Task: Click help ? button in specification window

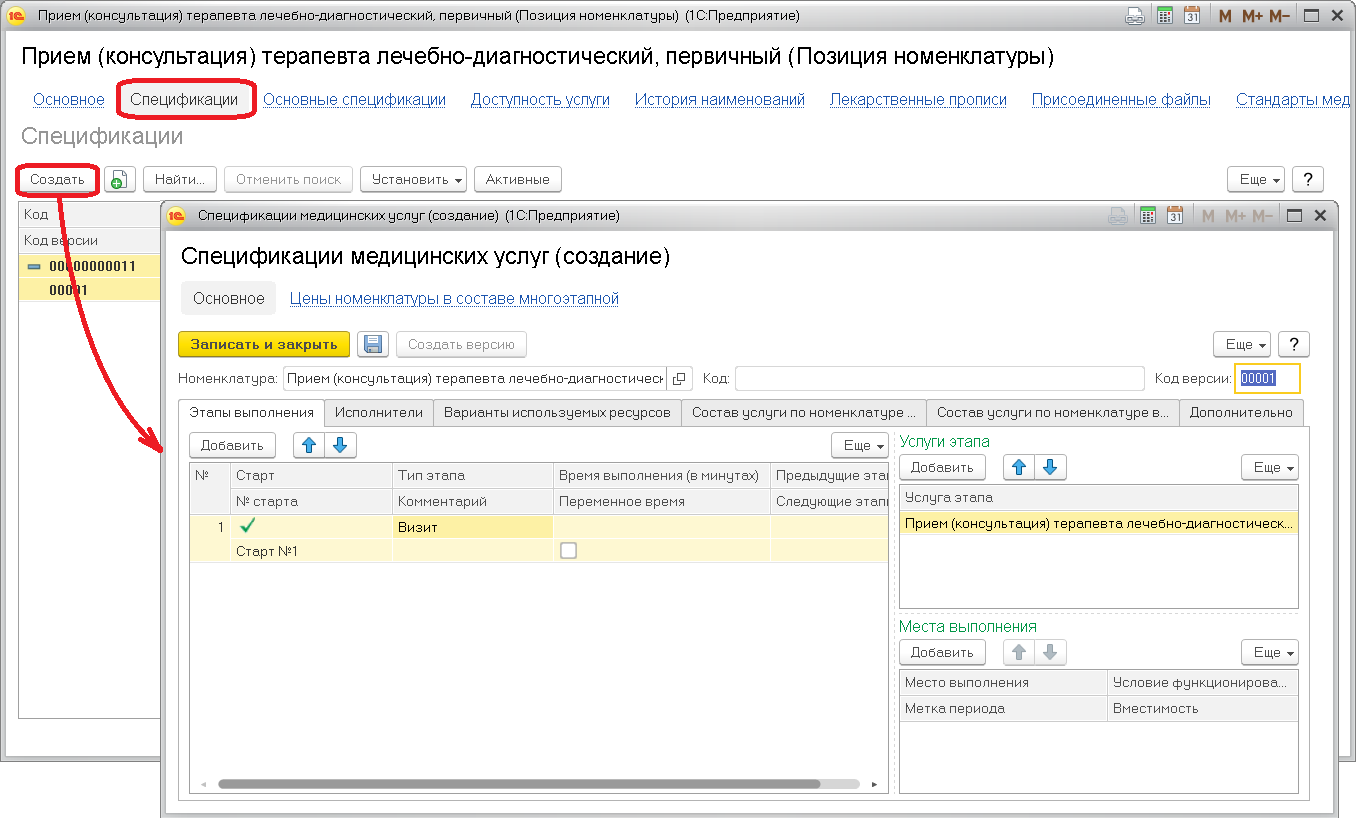Action: click(1294, 344)
